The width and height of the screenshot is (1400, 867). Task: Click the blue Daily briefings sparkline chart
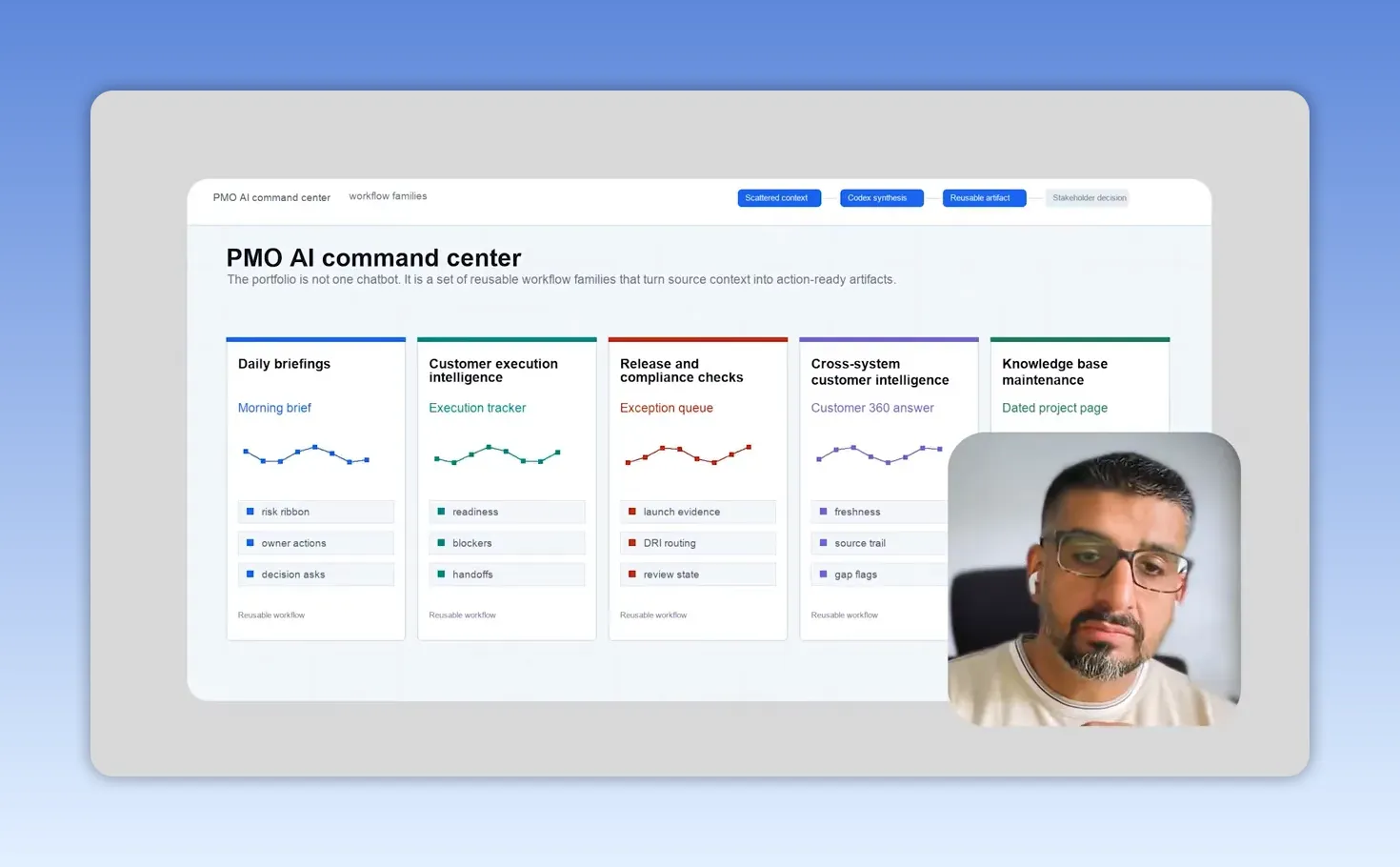pyautogui.click(x=307, y=454)
